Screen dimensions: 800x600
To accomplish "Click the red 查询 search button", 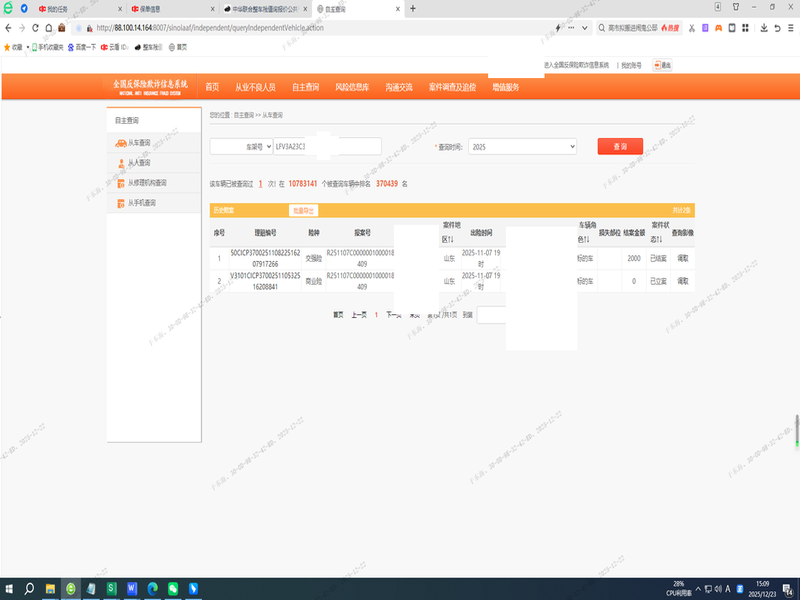I will [x=620, y=146].
